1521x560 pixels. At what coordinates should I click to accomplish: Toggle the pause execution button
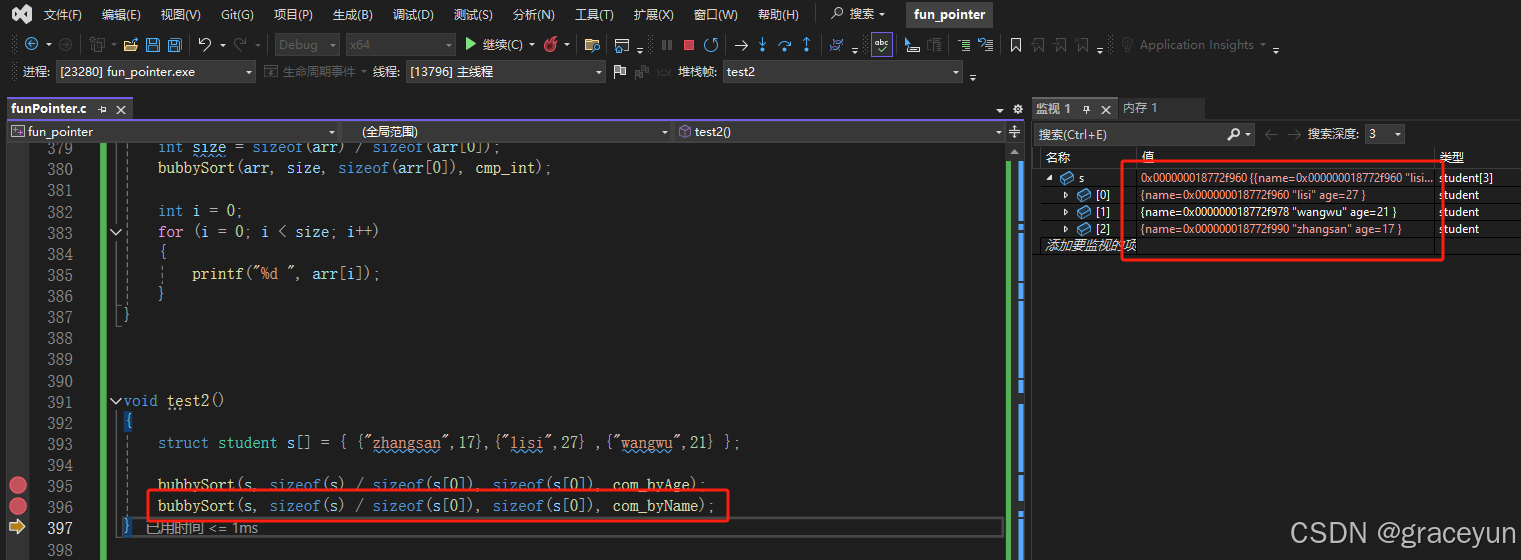pos(667,44)
